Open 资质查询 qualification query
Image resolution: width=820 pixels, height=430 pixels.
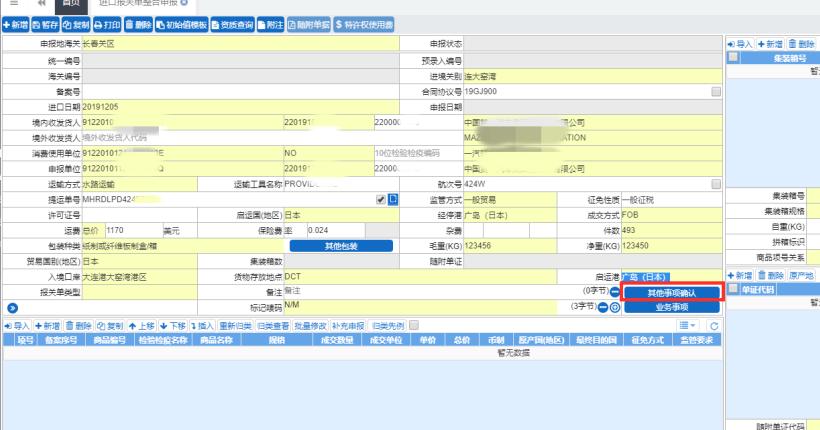tap(233, 25)
